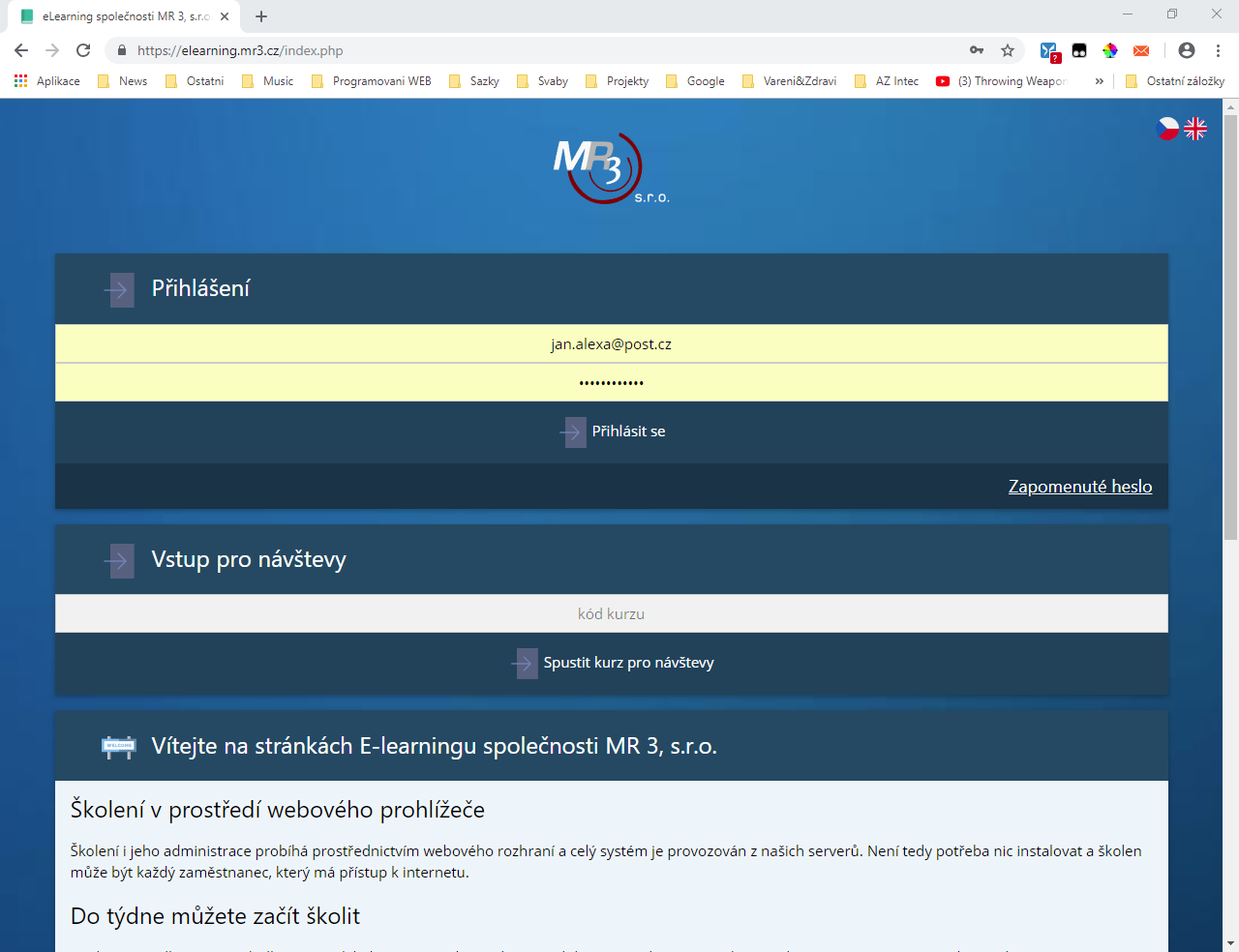Click the email field jan.alexa@post.cz
1239x952 pixels.
pos(612,344)
